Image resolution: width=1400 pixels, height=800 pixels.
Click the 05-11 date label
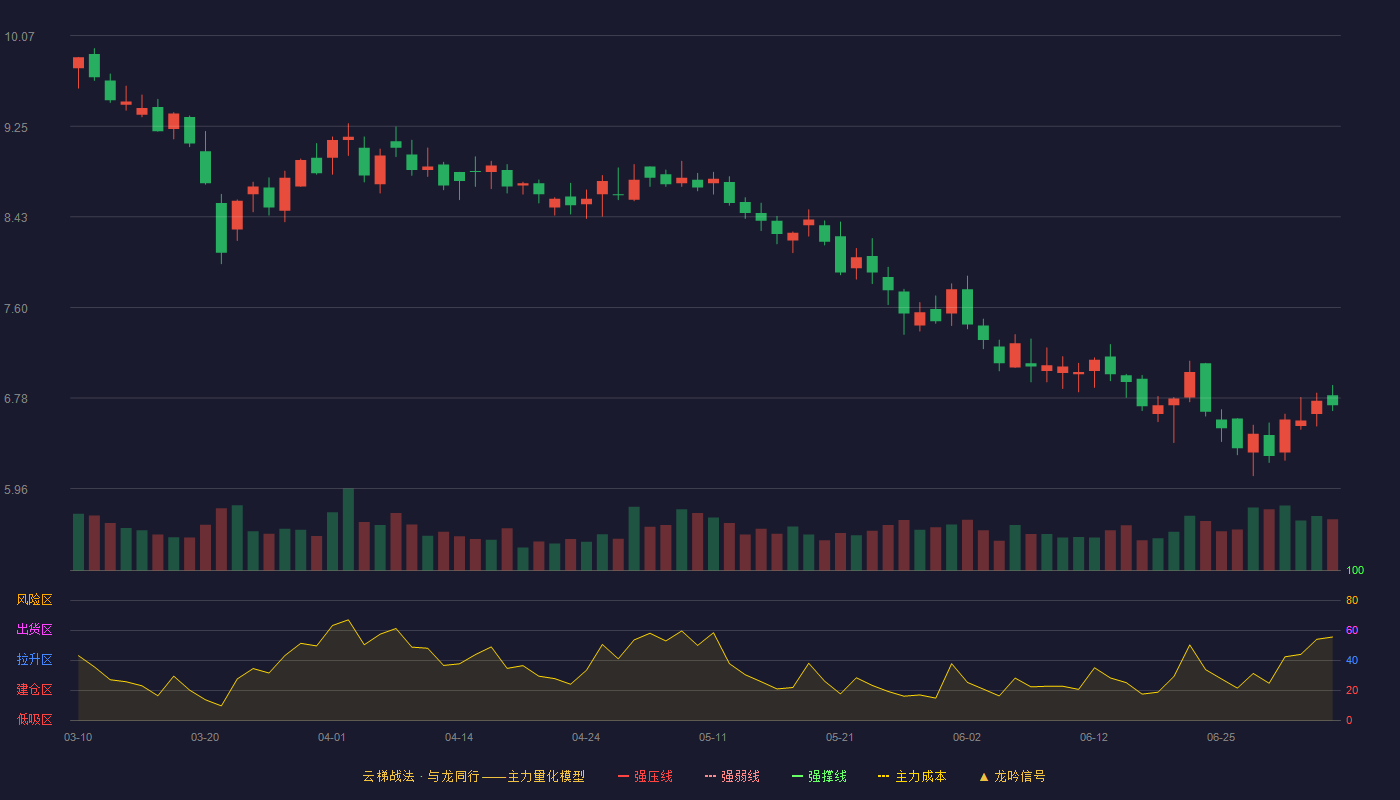(713, 737)
